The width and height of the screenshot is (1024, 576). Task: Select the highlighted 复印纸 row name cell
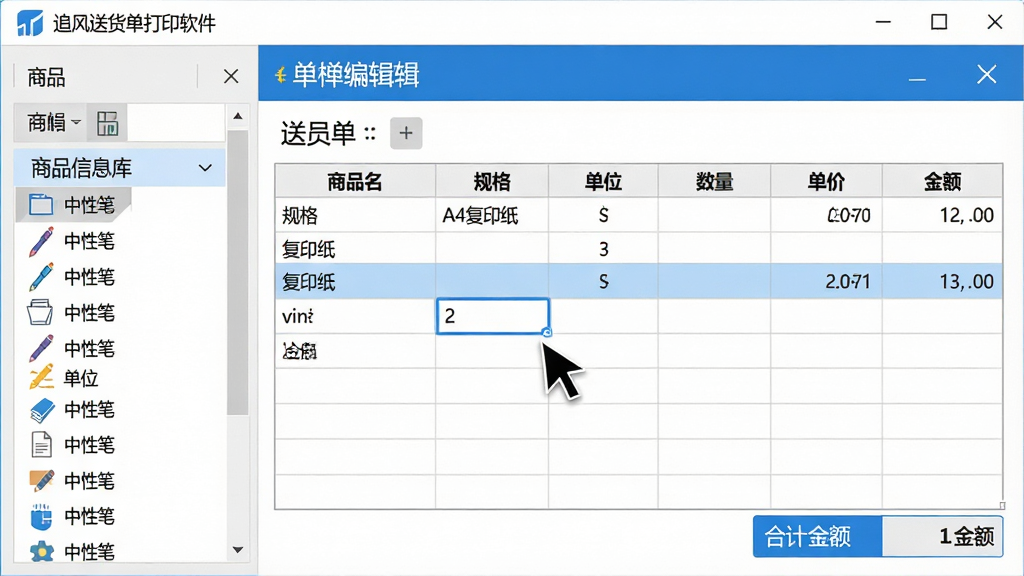[355, 281]
